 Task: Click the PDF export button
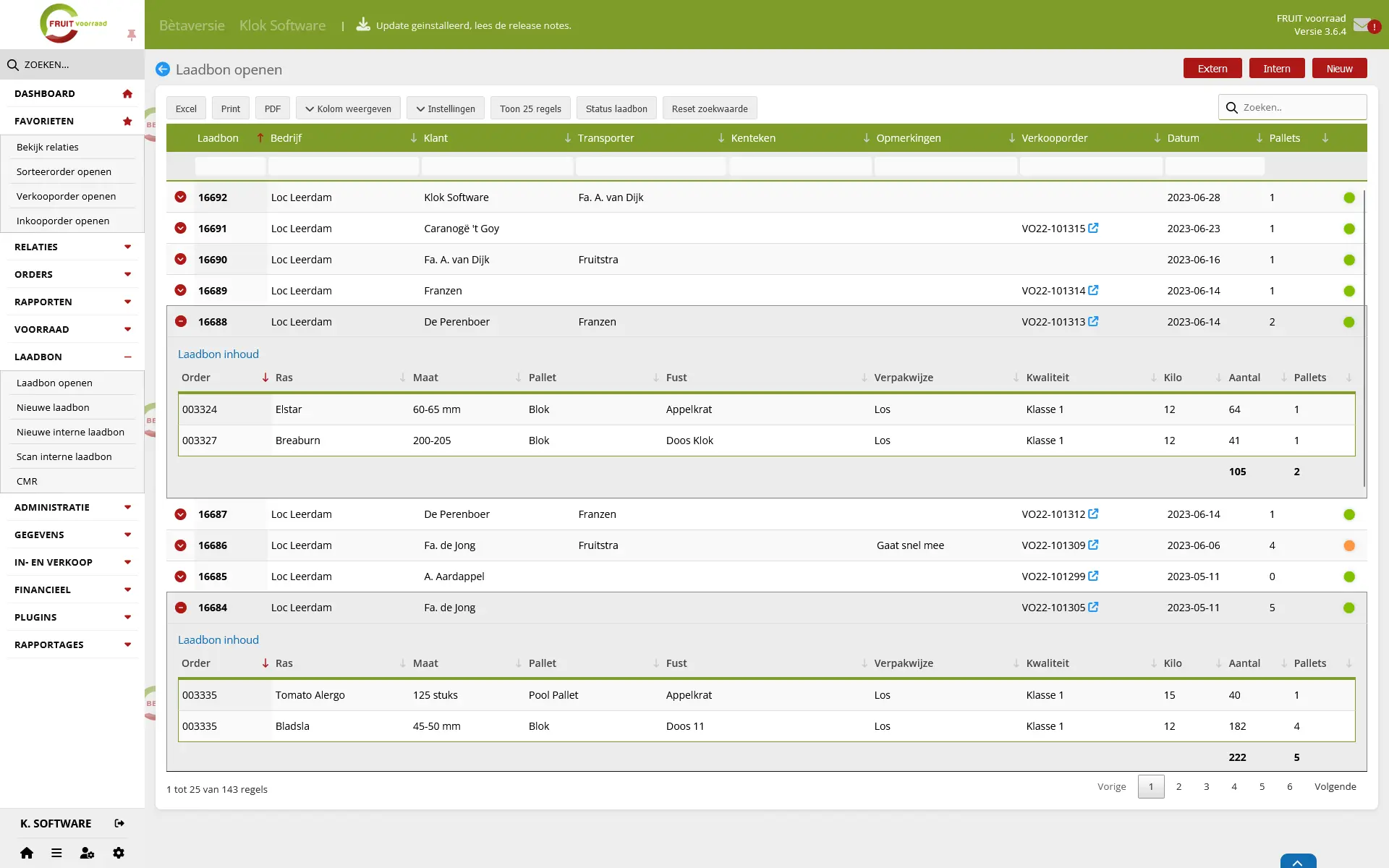pyautogui.click(x=273, y=109)
